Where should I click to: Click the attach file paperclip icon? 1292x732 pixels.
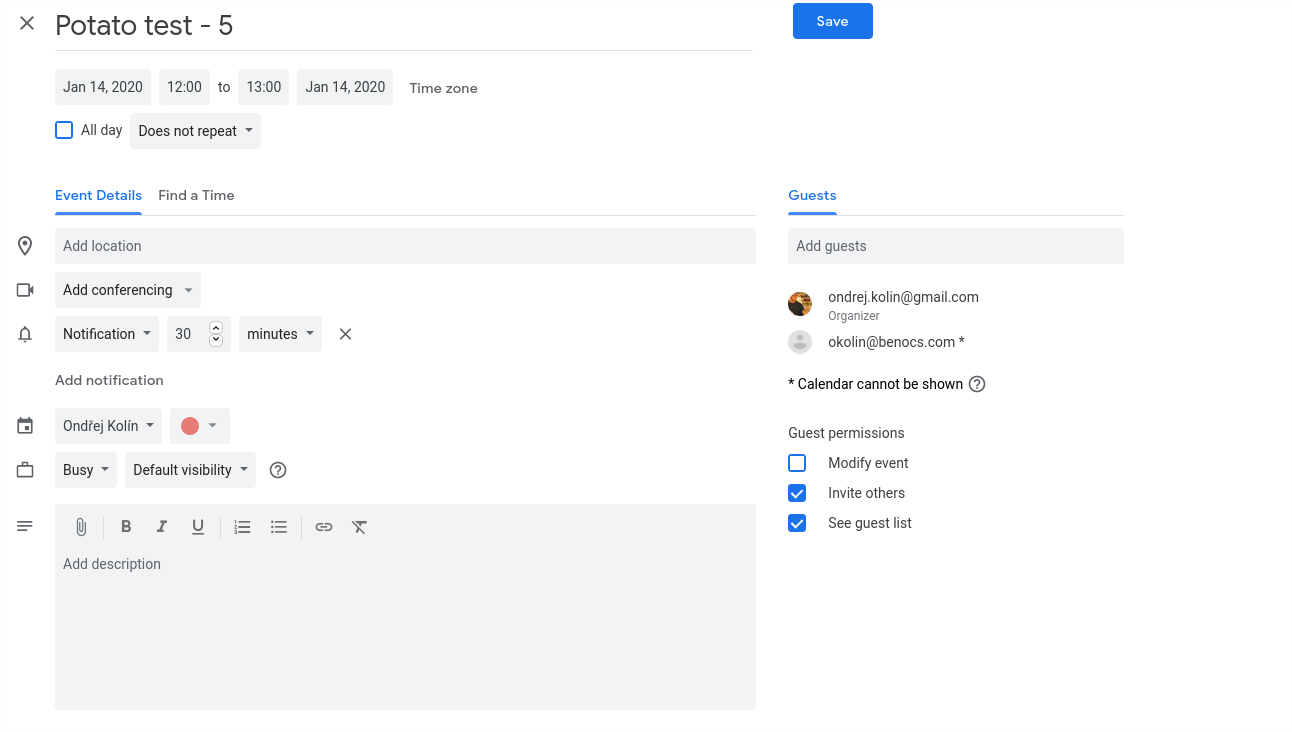(81, 527)
